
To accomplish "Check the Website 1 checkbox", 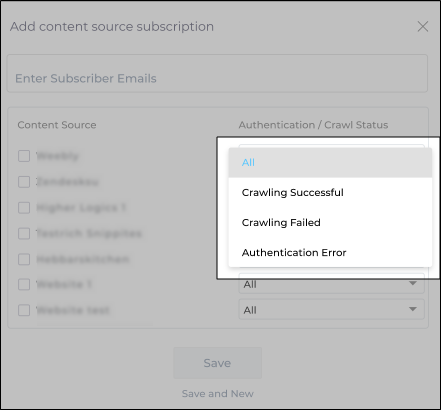I will tap(24, 285).
